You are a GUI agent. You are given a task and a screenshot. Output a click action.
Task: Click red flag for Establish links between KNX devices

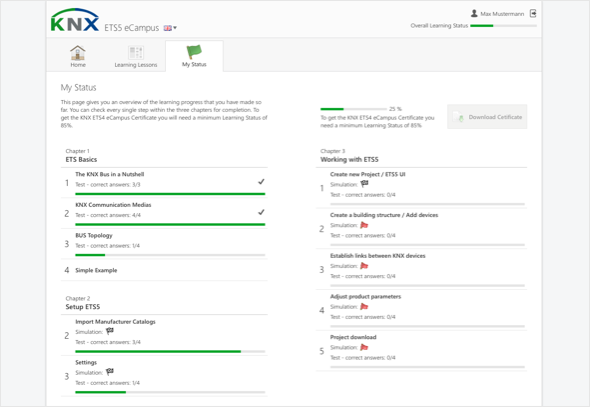coord(364,266)
